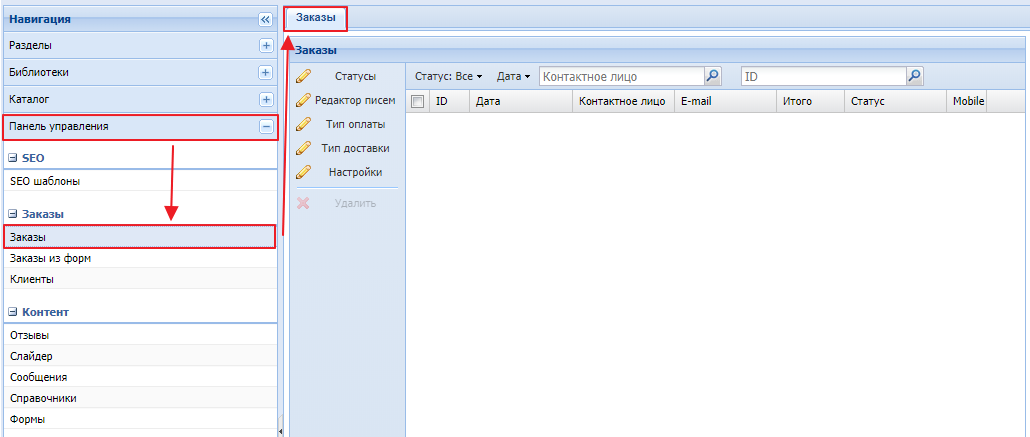Click the pencil icon beside Тип оплаты
Screen dimensions: 1030x437
304,124
